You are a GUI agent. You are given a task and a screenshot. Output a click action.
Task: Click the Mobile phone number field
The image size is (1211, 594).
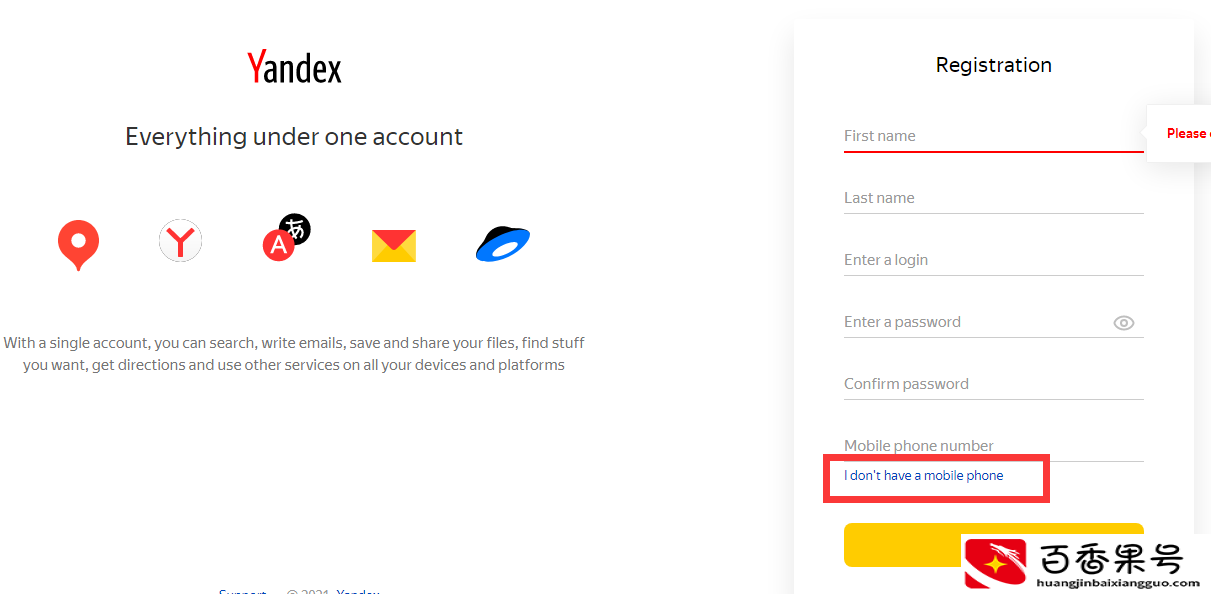pos(993,446)
